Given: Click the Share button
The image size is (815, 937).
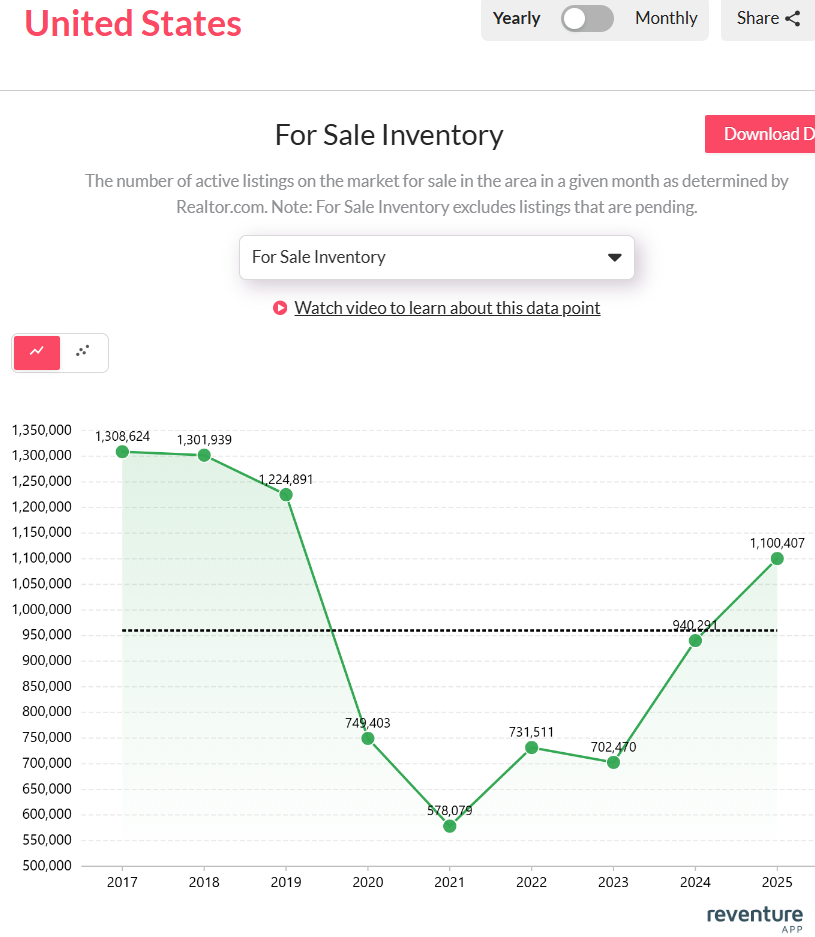Looking at the screenshot, I should (767, 18).
